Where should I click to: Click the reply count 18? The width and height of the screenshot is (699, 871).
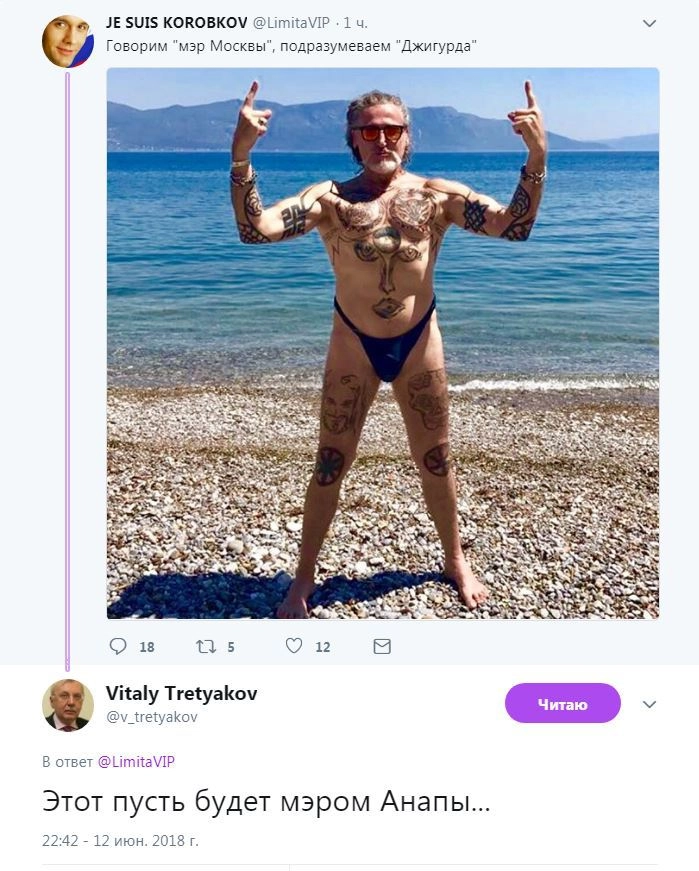point(146,647)
